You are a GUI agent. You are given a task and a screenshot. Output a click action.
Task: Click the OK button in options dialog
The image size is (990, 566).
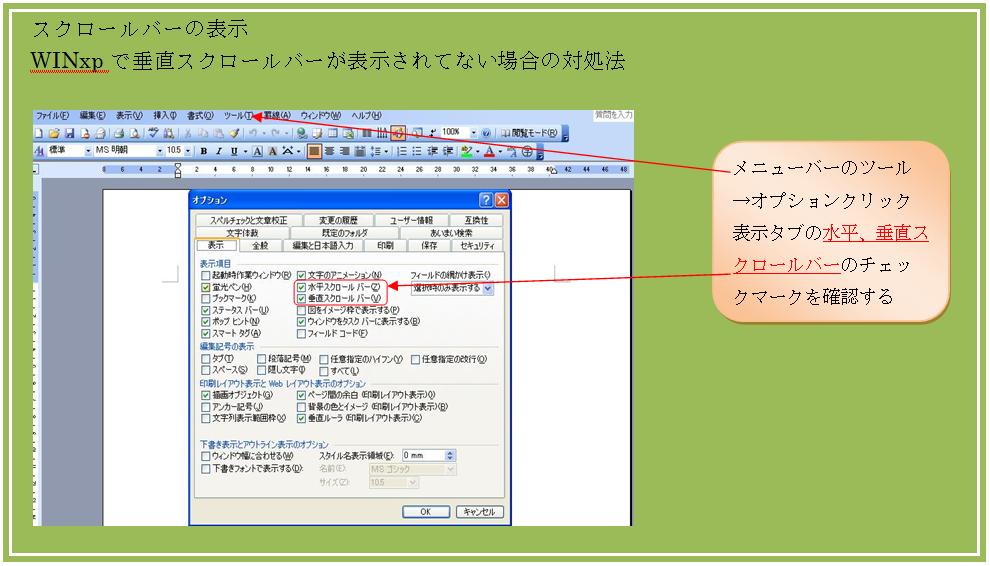coord(426,512)
